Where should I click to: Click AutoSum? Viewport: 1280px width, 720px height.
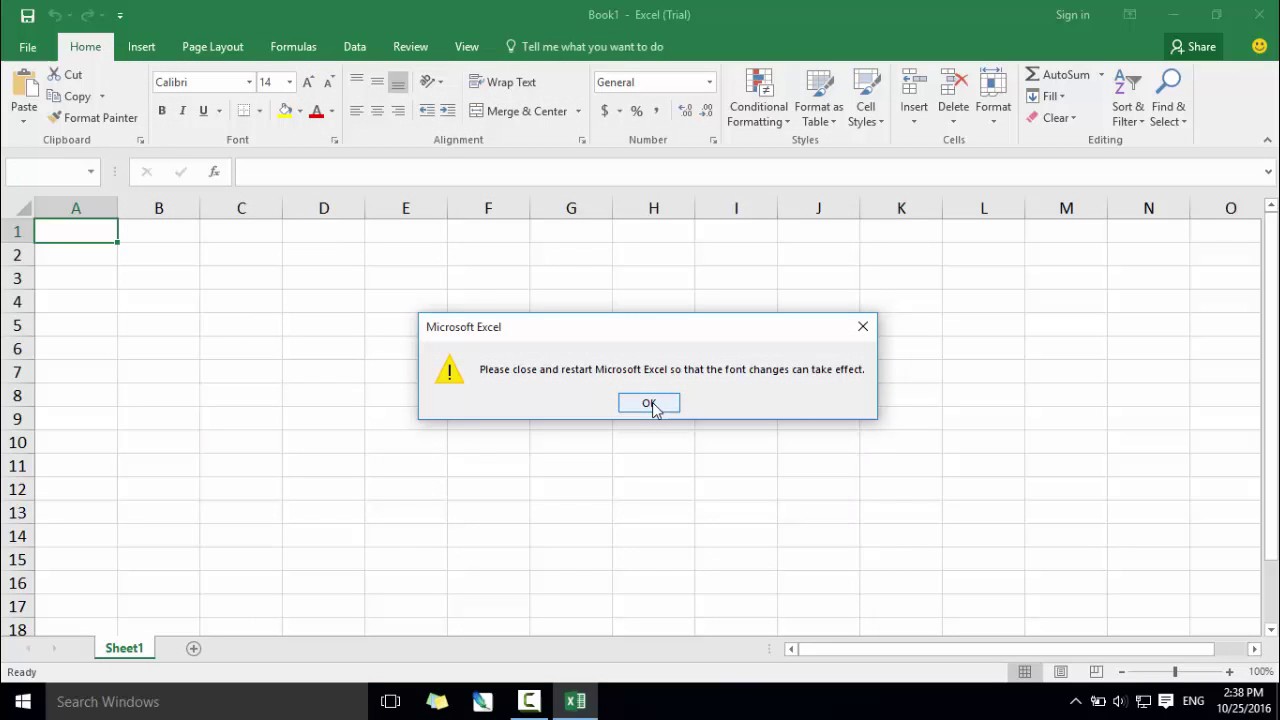(1057, 75)
